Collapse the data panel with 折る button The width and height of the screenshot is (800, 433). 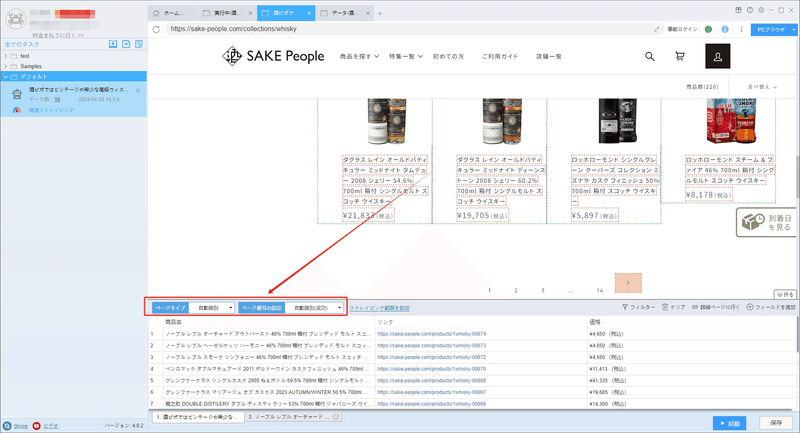point(785,294)
